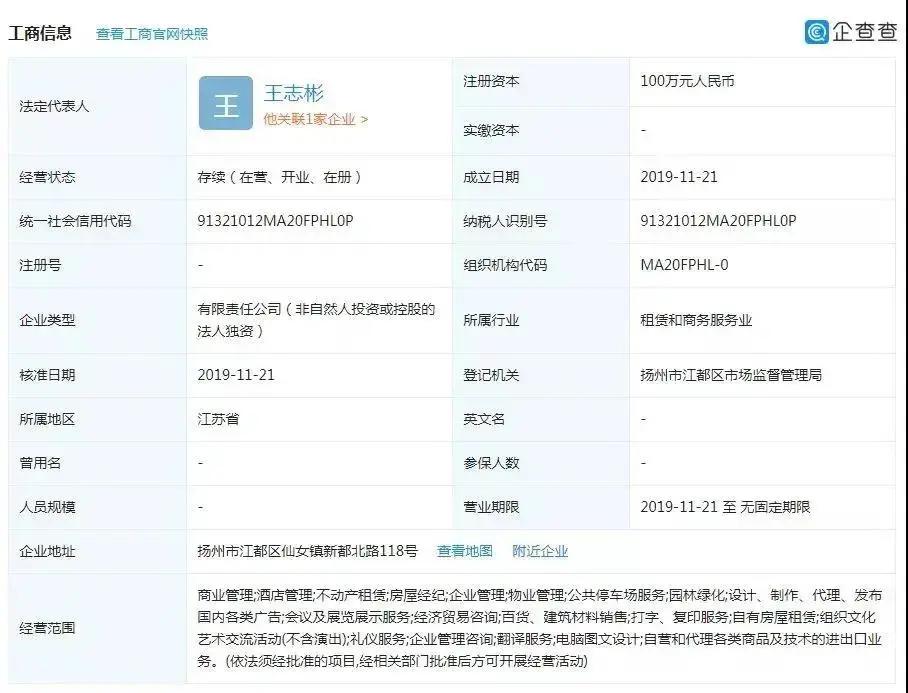
Task: Click the 工商信息 section header
Action: (41, 31)
